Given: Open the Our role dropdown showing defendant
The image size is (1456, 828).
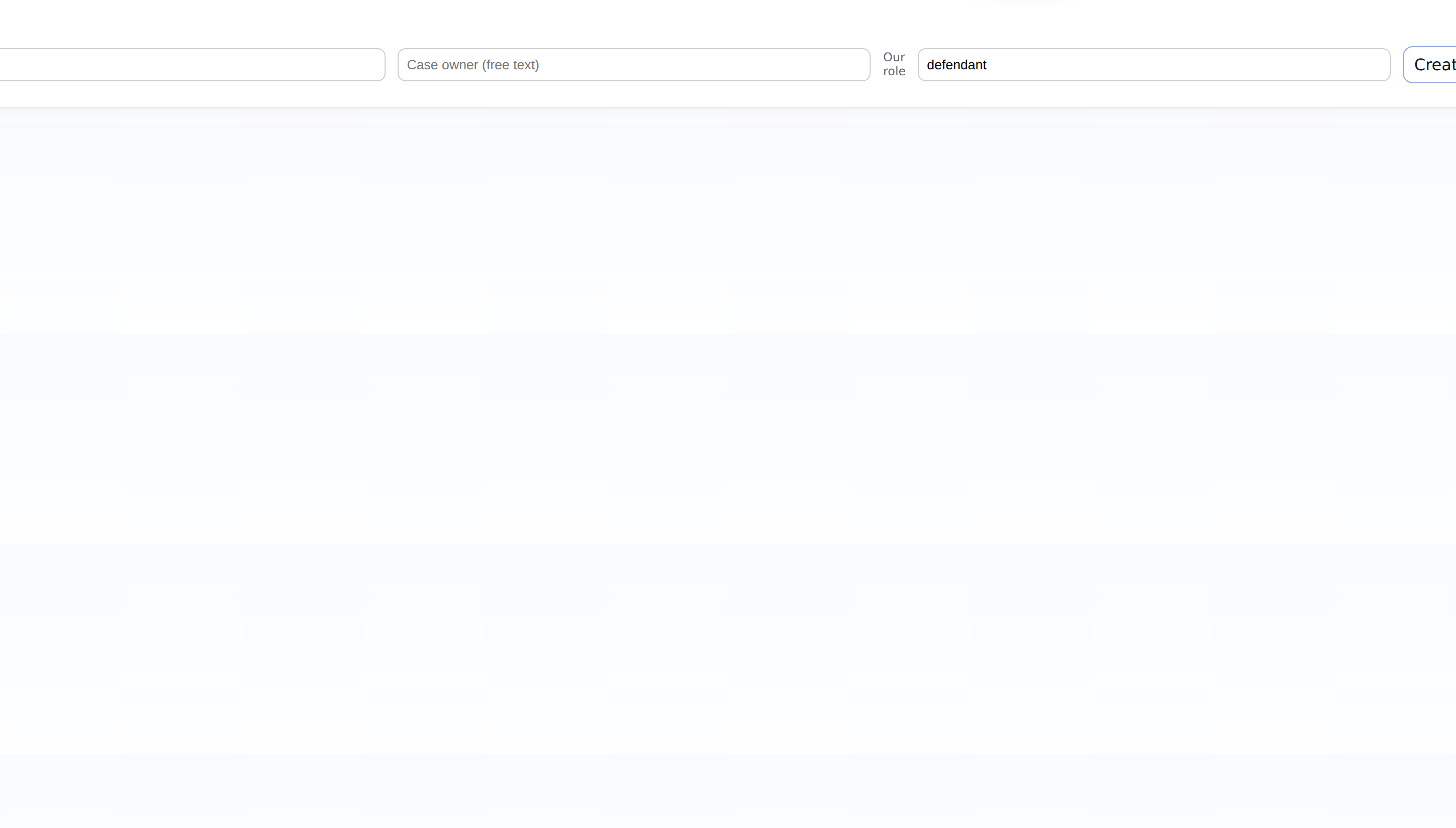Looking at the screenshot, I should [1153, 65].
